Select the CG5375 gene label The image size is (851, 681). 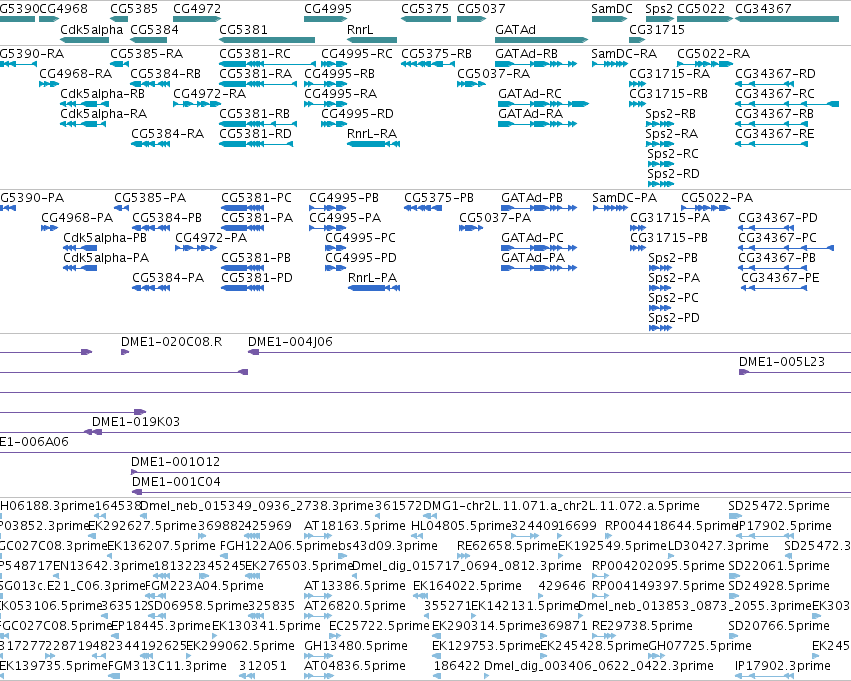[425, 9]
